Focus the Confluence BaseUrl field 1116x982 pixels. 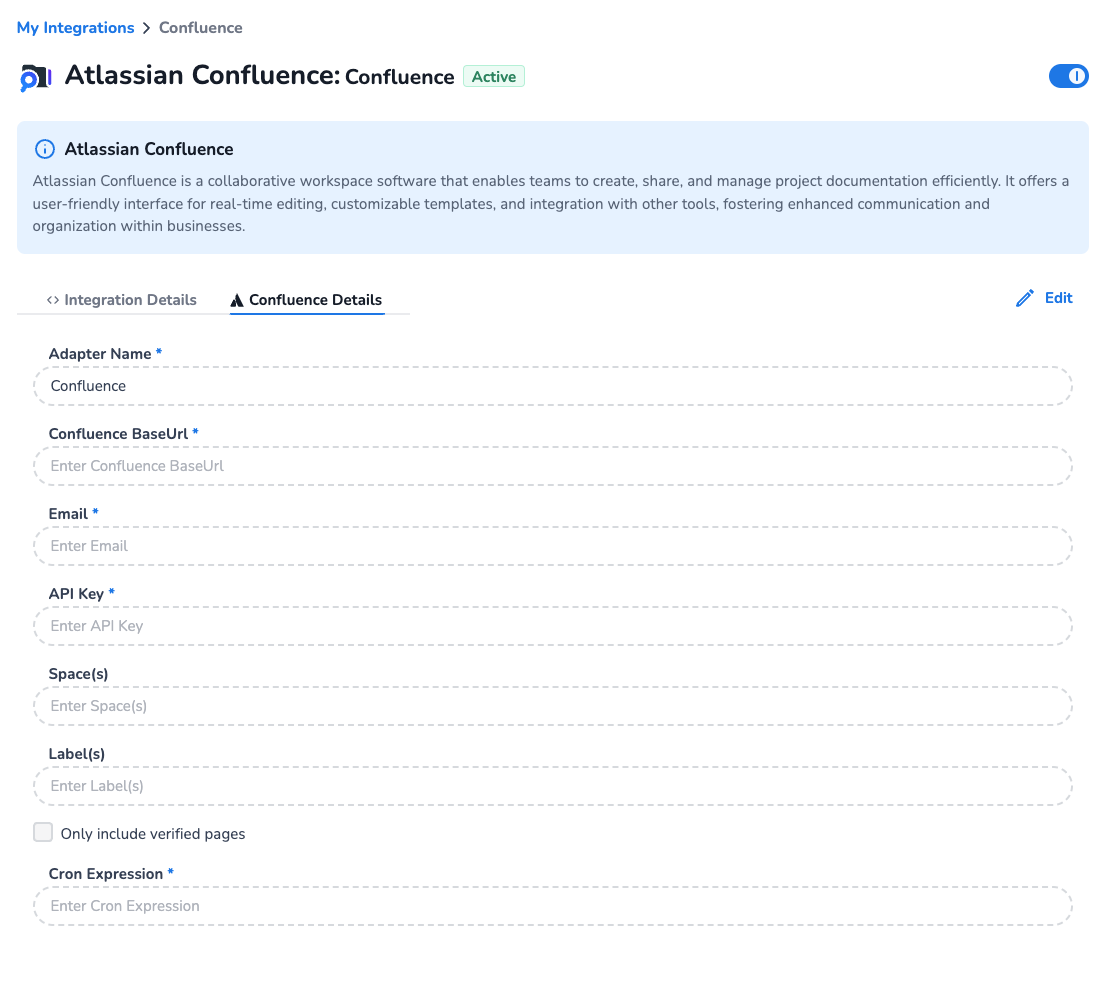click(553, 466)
